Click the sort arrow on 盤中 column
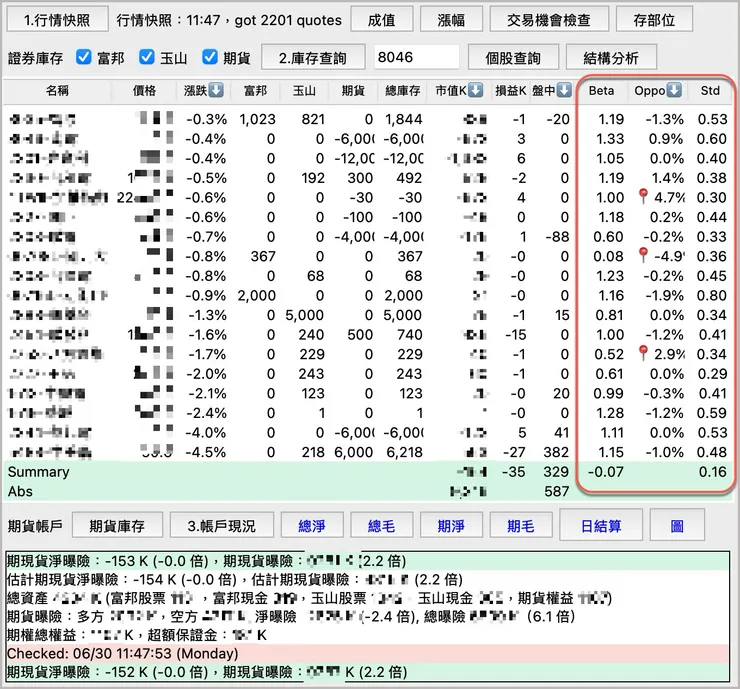The image size is (740, 689). click(x=564, y=90)
